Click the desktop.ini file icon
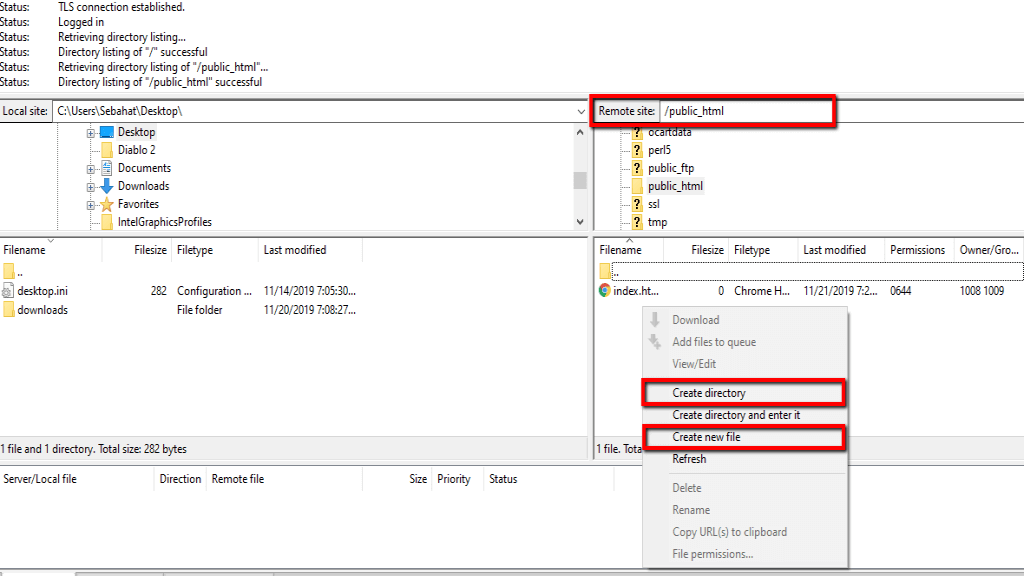 coord(8,291)
